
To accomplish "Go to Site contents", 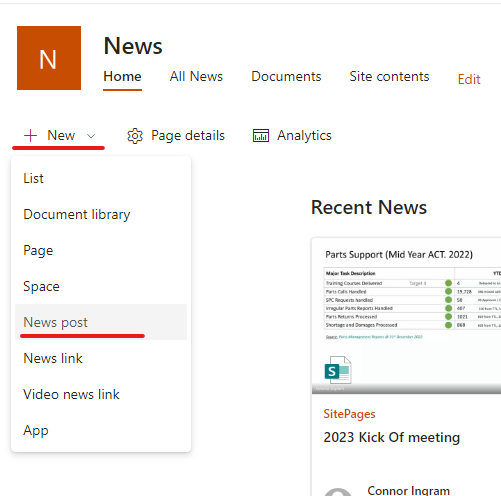I will point(389,77).
